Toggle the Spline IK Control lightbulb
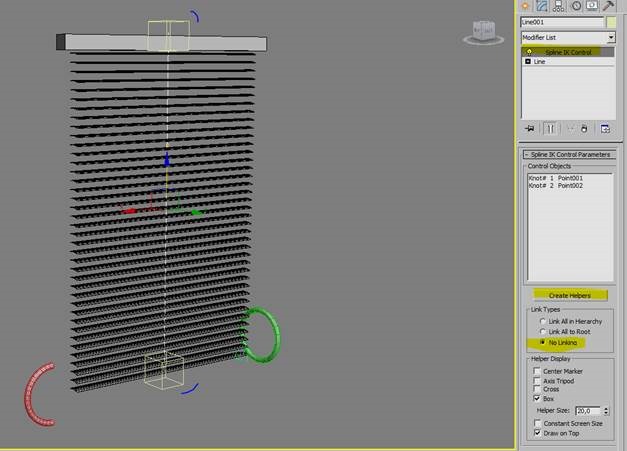This screenshot has width=627, height=451. [529, 52]
